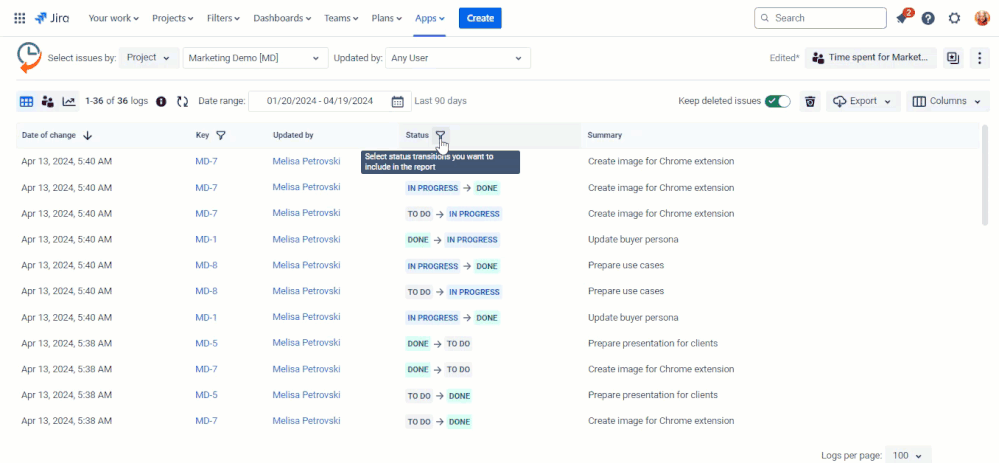
Task: Open the calendar date picker icon
Action: 397,101
